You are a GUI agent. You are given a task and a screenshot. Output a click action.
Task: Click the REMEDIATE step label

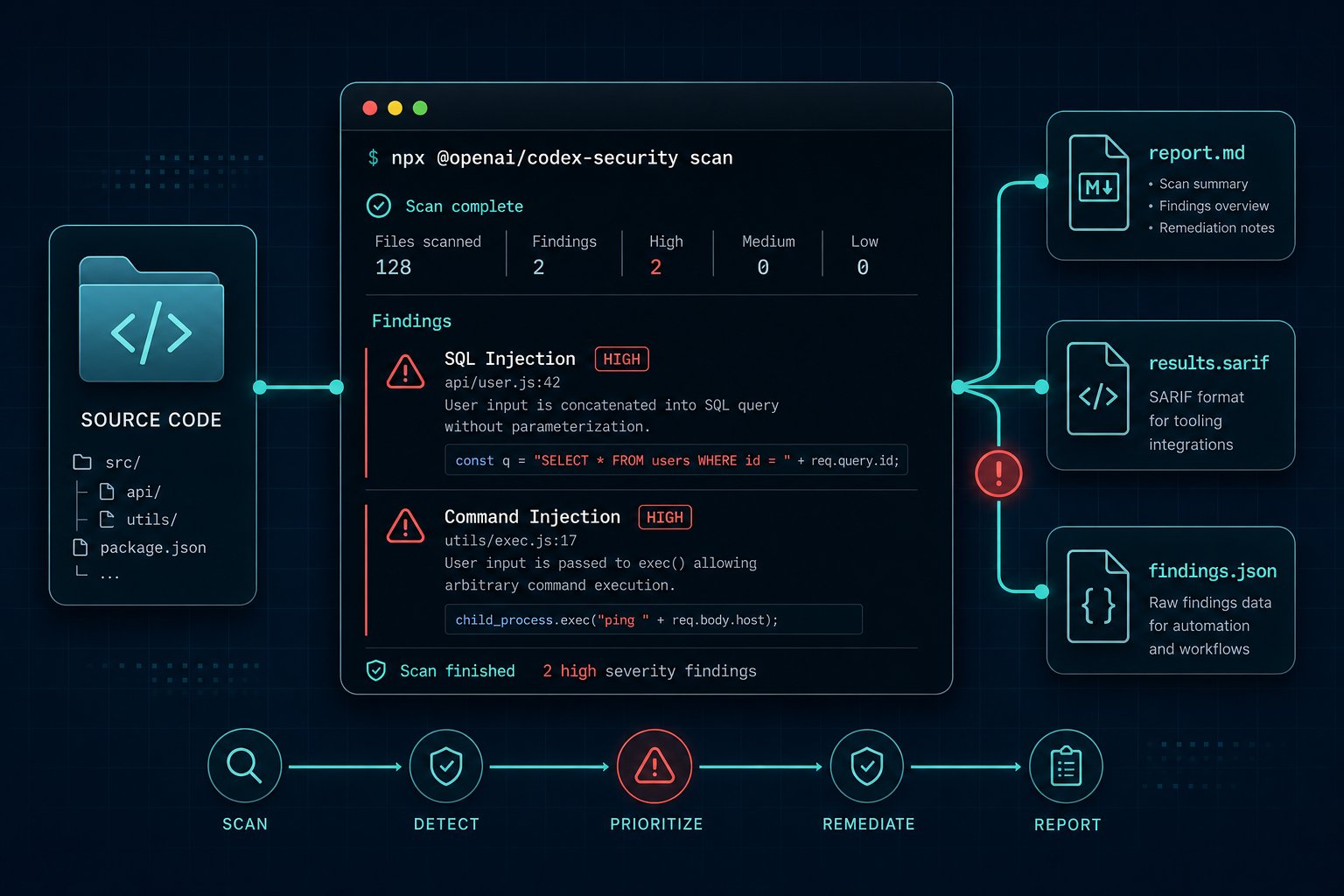pos(868,824)
